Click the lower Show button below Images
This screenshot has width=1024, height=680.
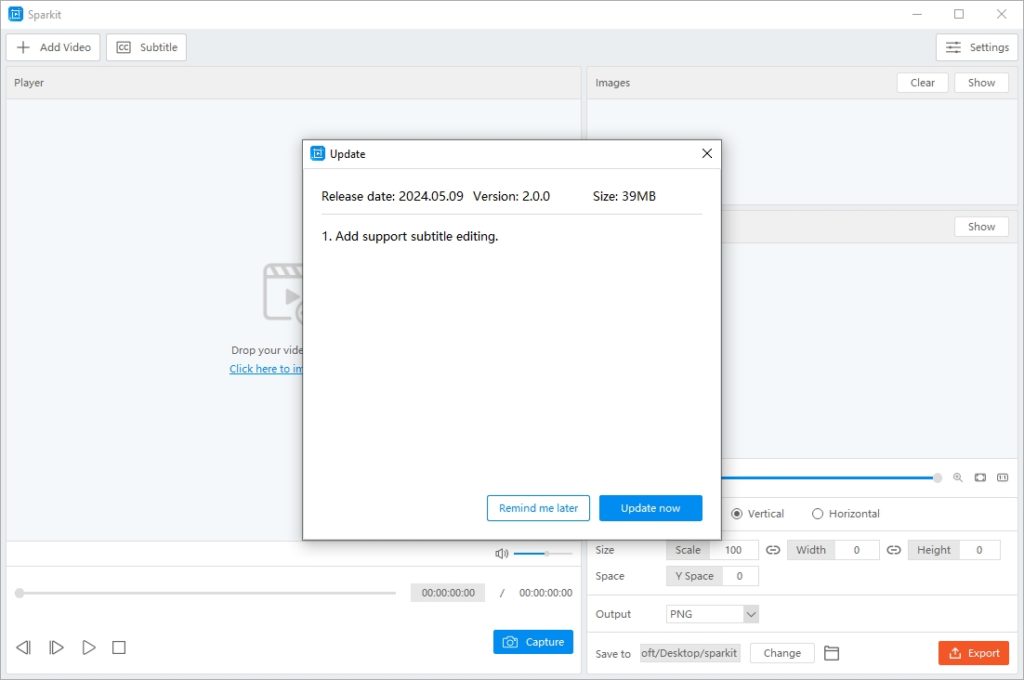click(981, 227)
